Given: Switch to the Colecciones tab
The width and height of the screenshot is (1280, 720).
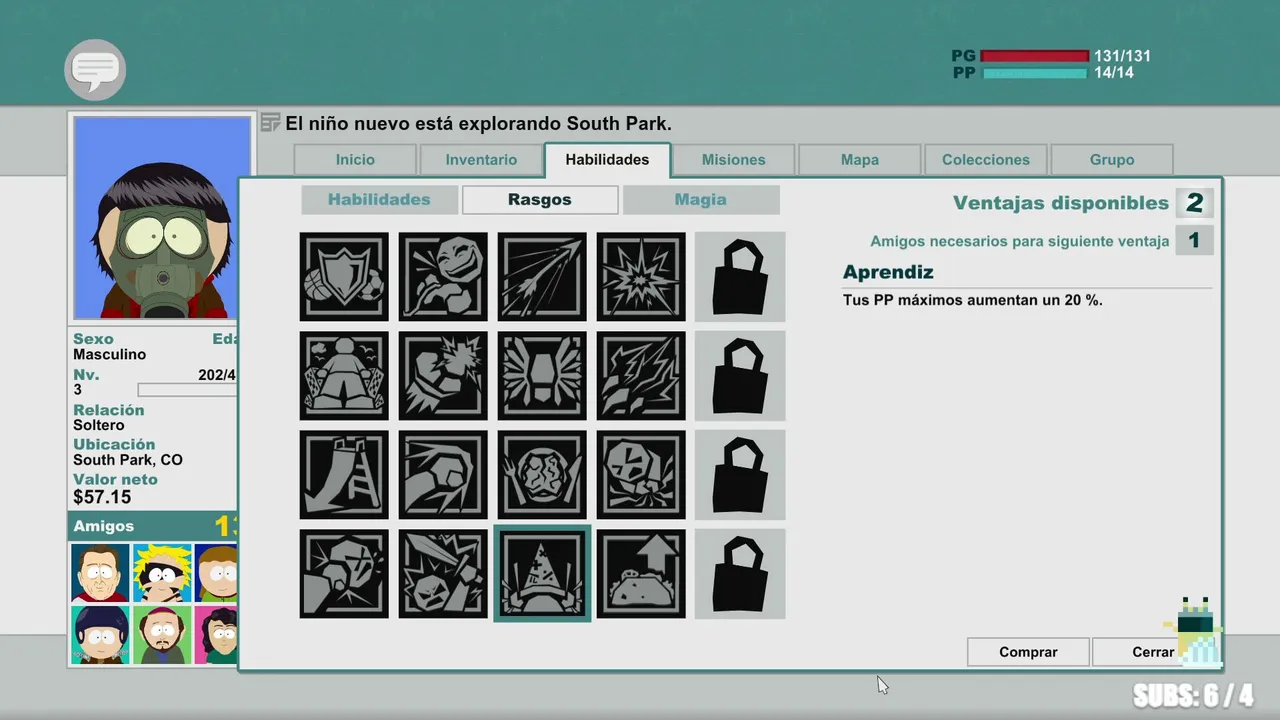Looking at the screenshot, I should coord(986,160).
